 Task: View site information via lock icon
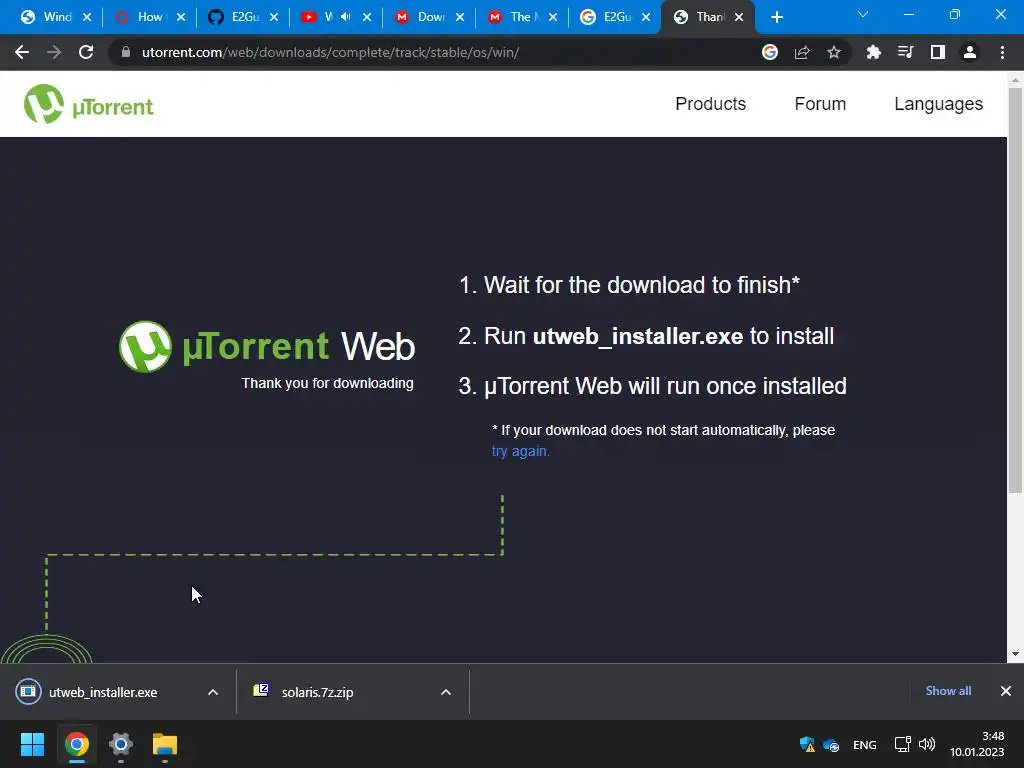(x=126, y=52)
